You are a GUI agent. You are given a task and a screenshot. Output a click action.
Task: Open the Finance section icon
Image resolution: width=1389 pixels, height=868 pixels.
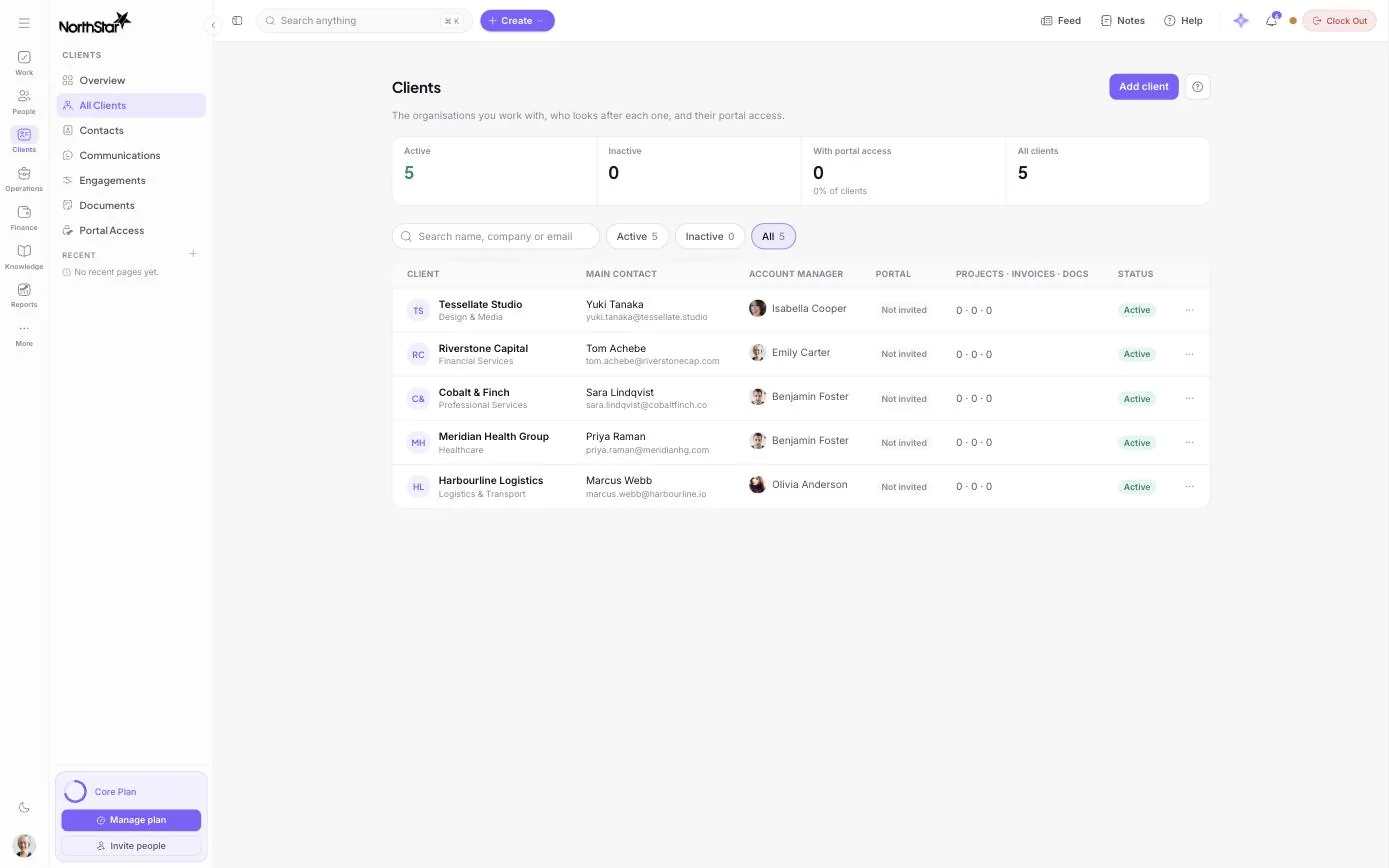click(x=24, y=218)
